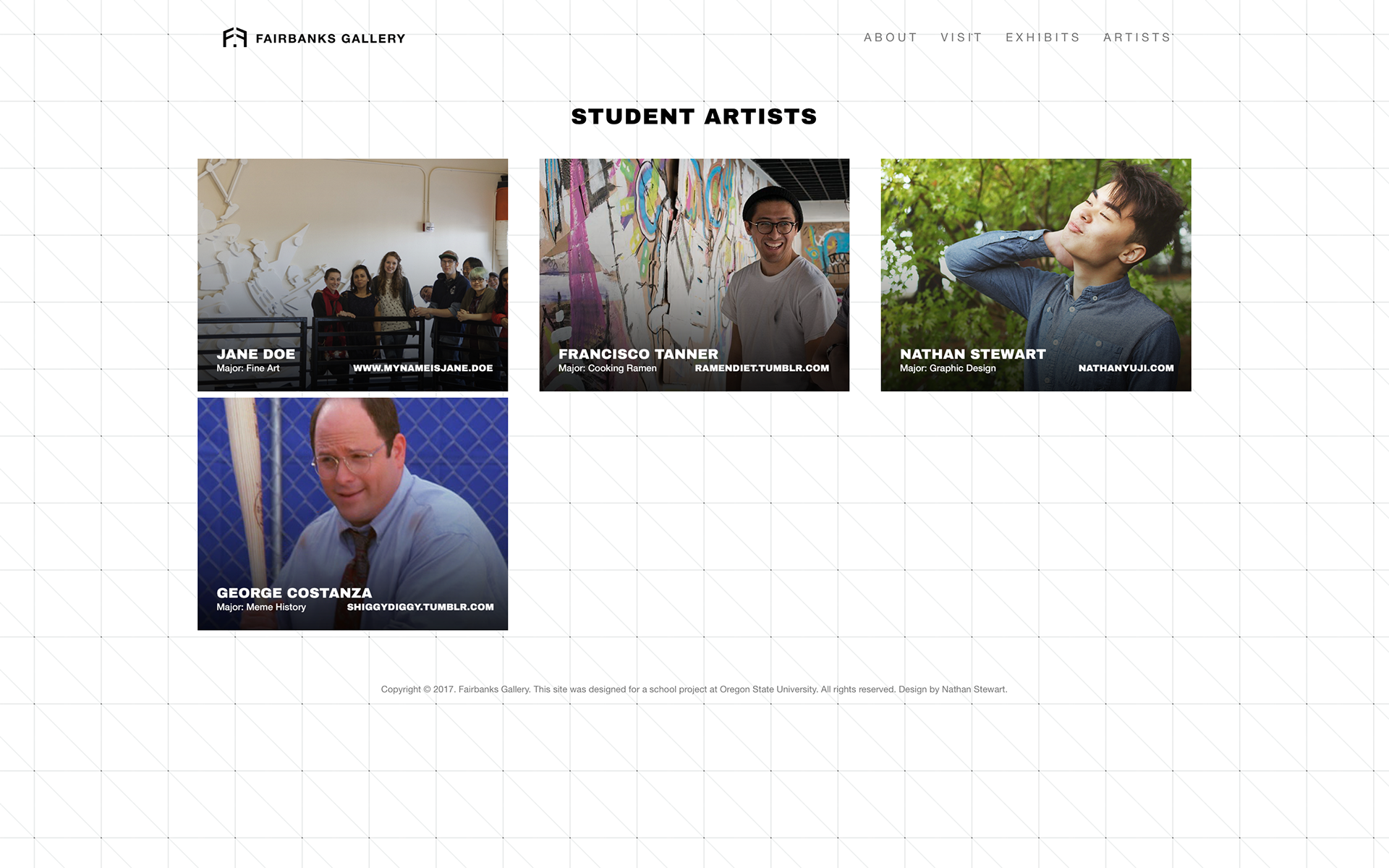Go to the About page
The width and height of the screenshot is (1389, 868).
point(891,38)
